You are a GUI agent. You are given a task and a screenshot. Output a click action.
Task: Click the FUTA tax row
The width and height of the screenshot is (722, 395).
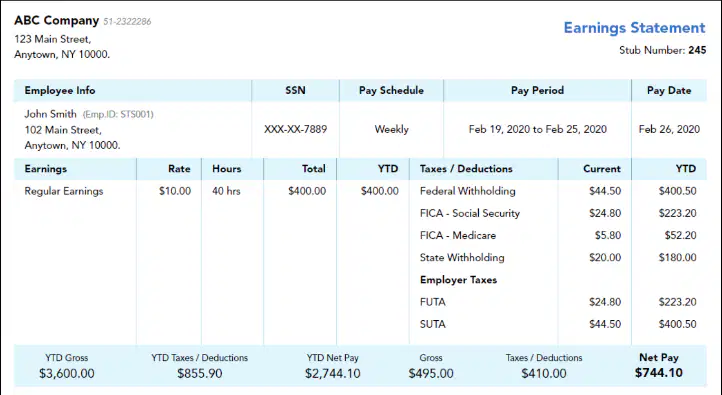(x=558, y=302)
